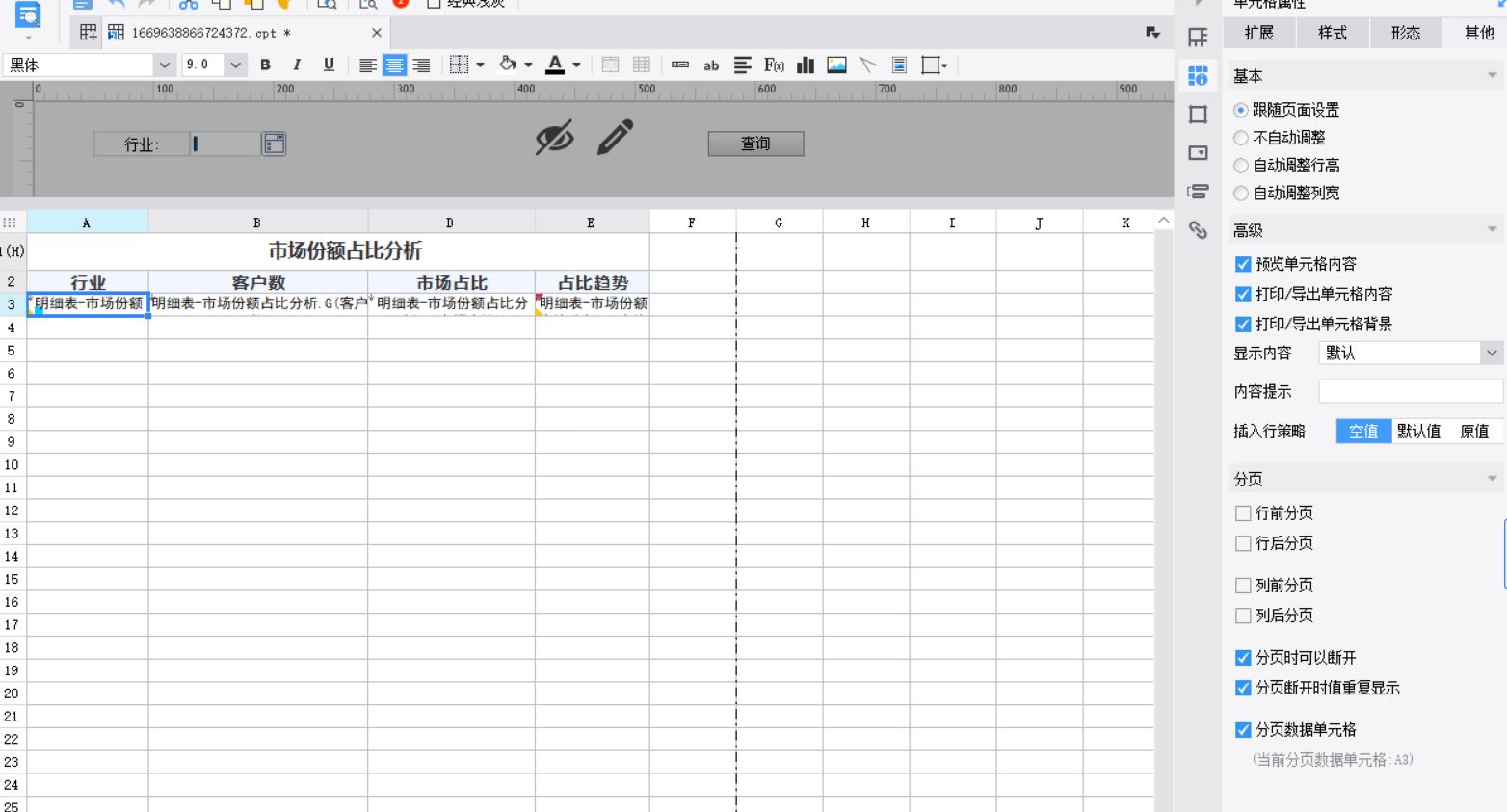Click the eye-slash icon in parameter pane
This screenshot has height=812, width=1507.
click(554, 138)
